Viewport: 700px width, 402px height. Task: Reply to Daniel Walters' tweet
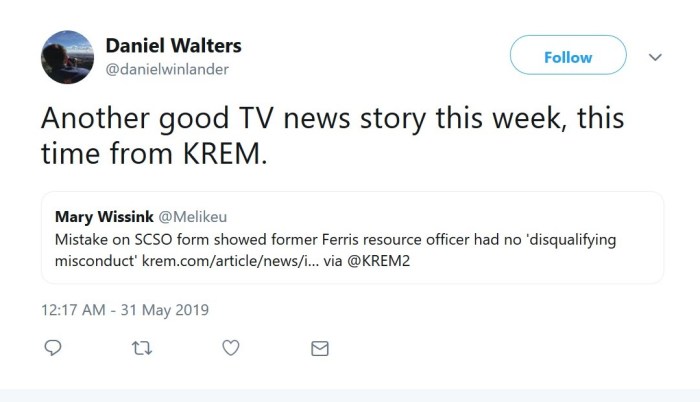tap(54, 348)
